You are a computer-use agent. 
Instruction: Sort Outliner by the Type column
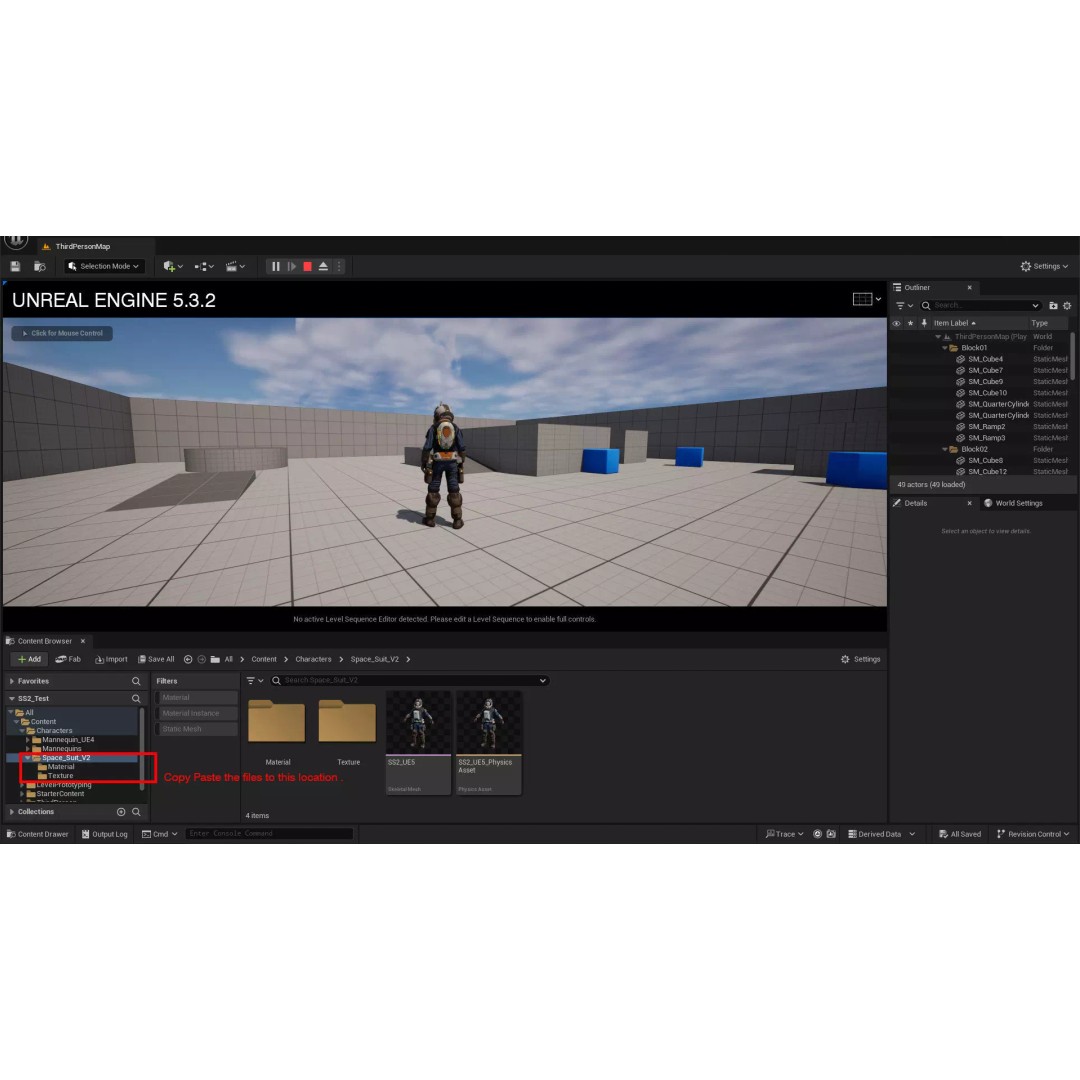coord(1039,323)
